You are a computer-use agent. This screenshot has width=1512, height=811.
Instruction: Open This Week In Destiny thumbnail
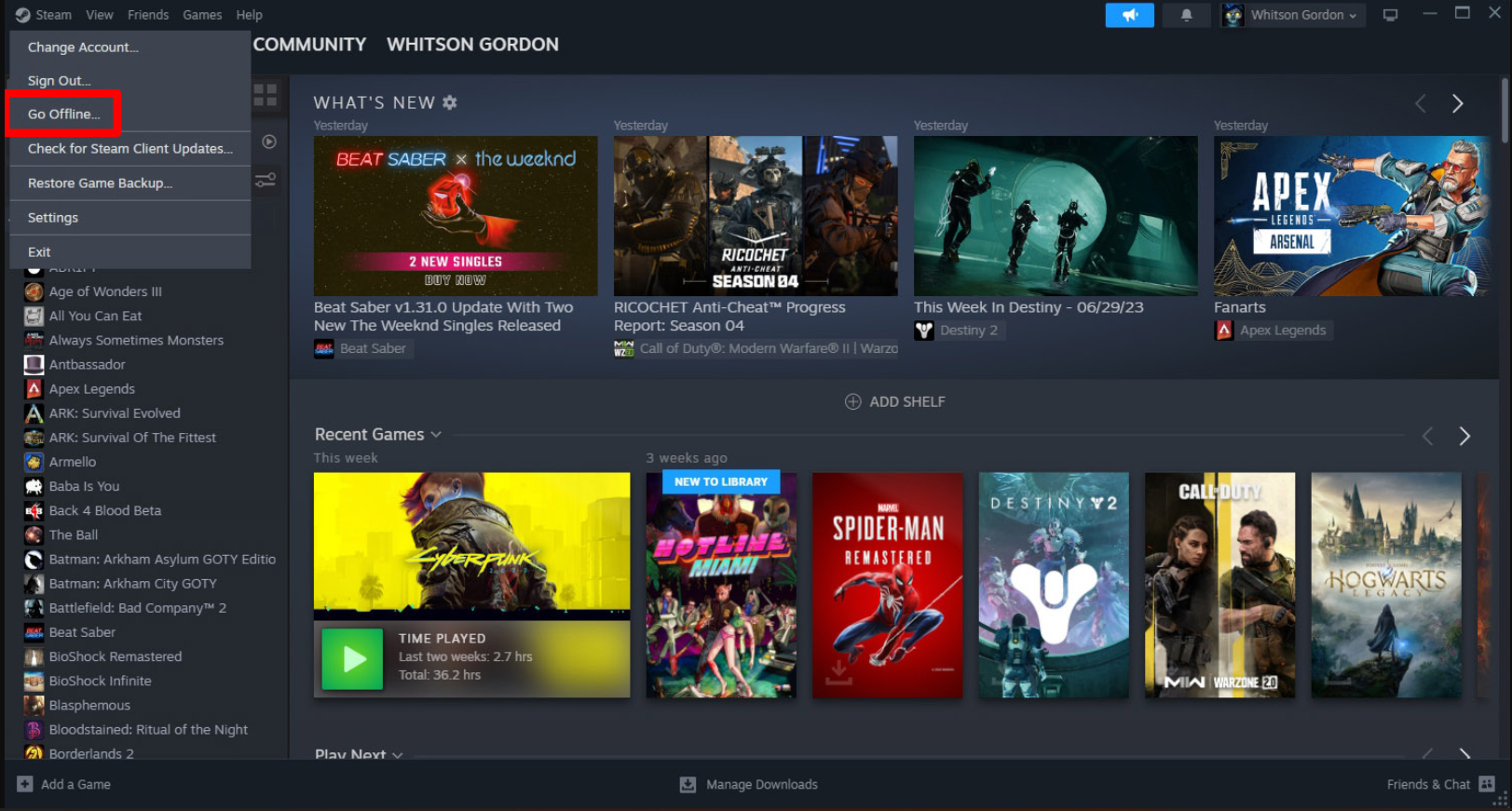tap(1056, 216)
